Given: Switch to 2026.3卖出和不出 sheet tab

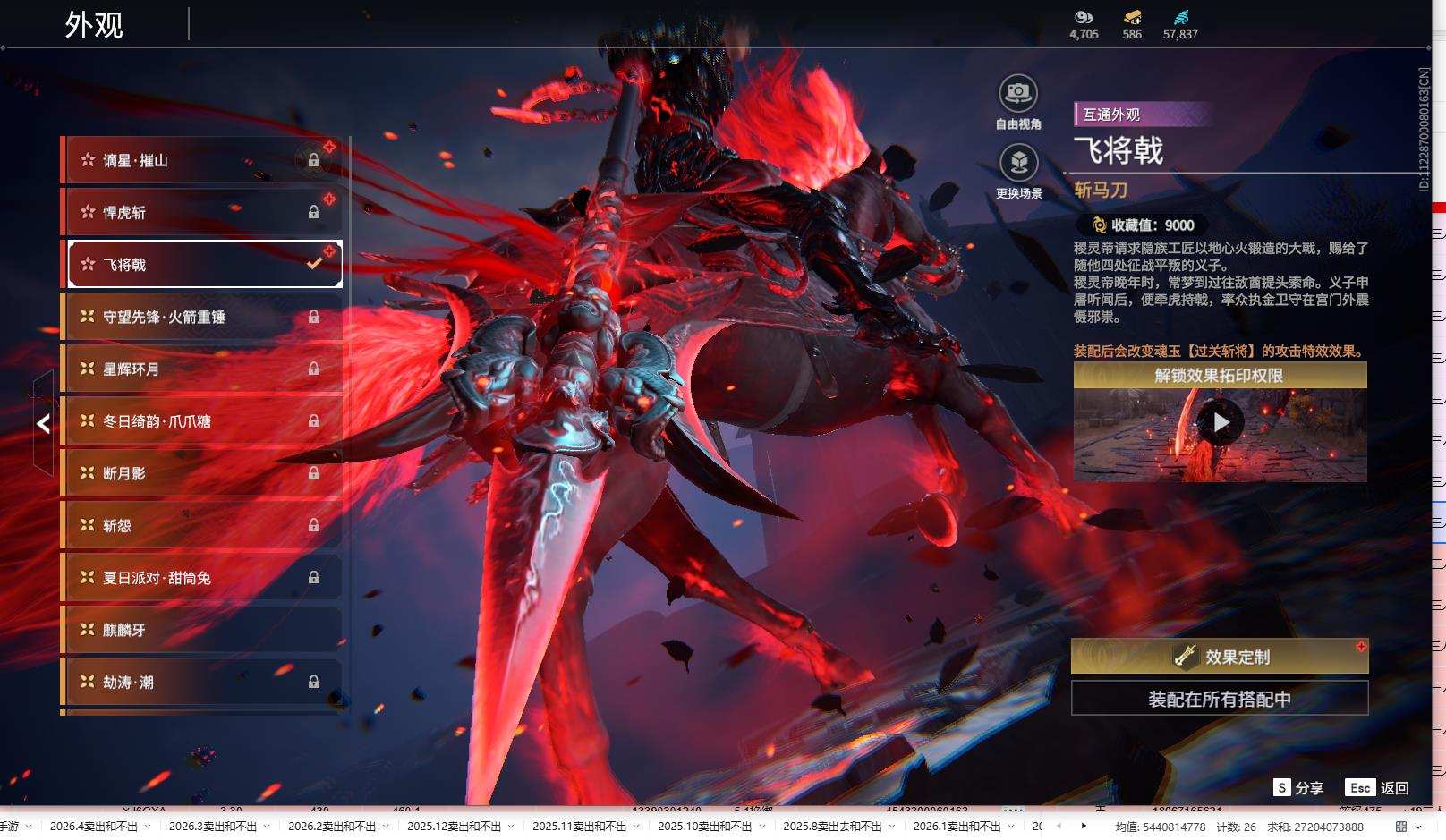Looking at the screenshot, I should 212,827.
